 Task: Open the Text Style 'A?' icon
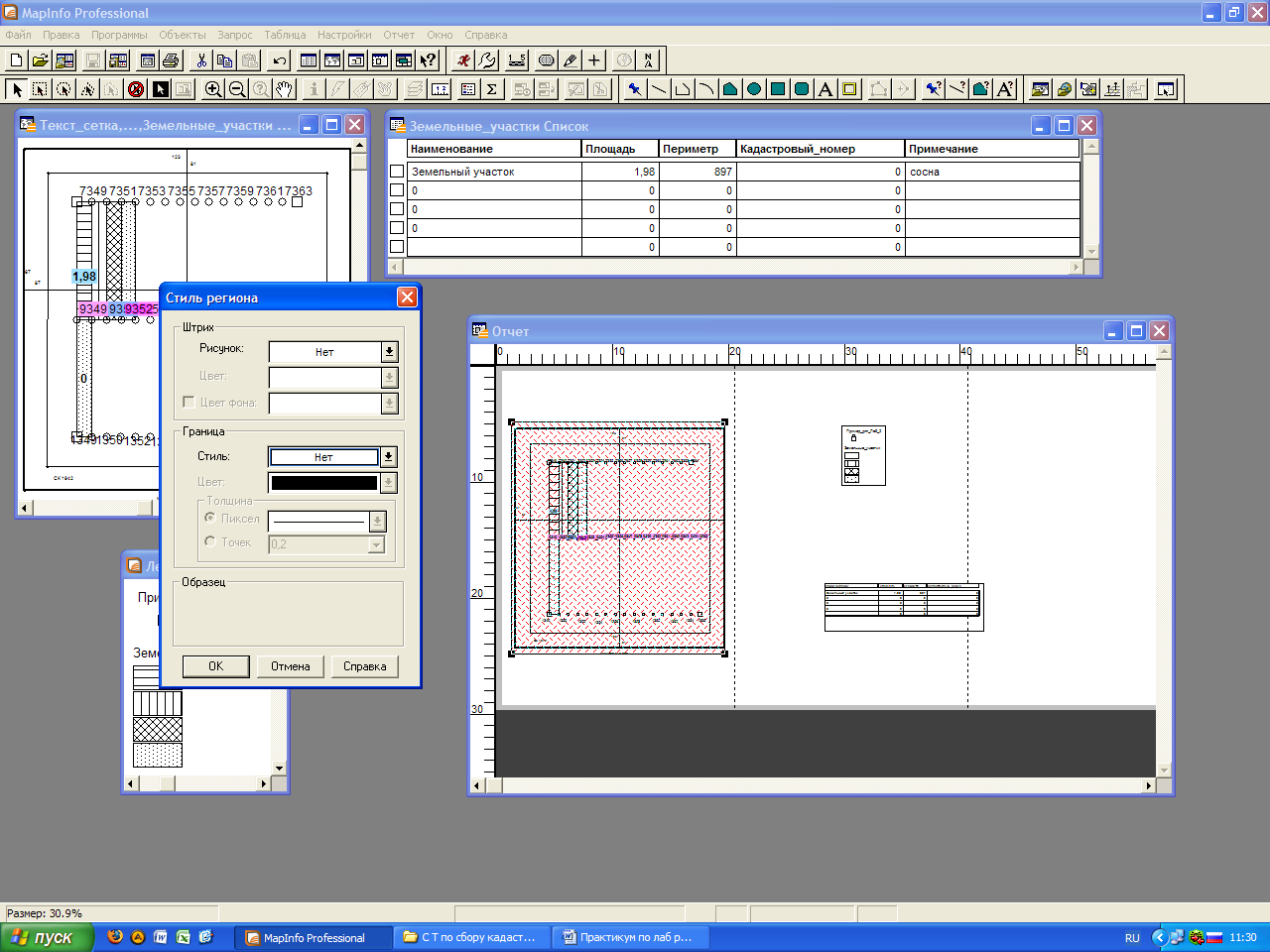click(x=1005, y=89)
